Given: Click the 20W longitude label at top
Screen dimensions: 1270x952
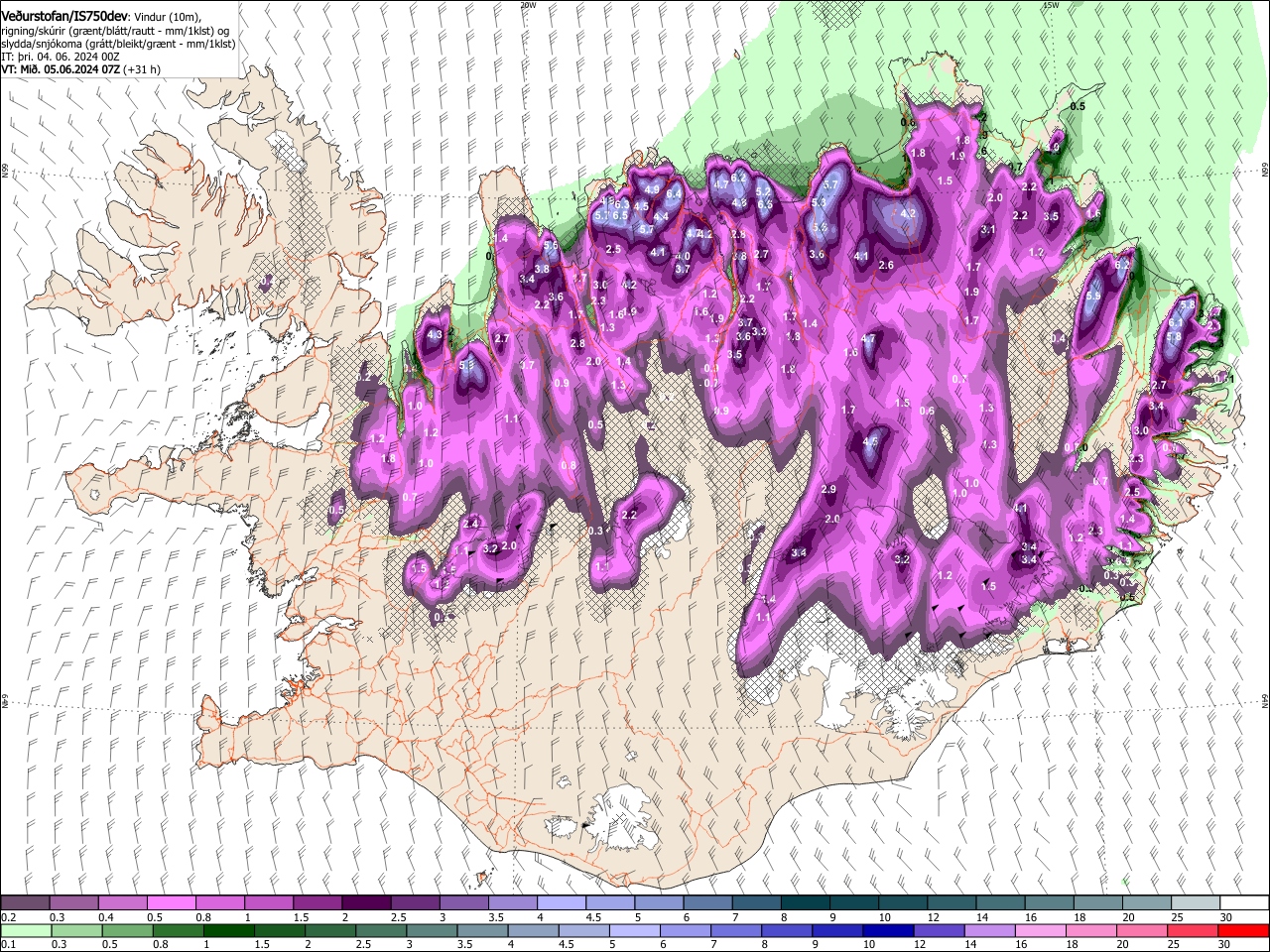Looking at the screenshot, I should pos(528,5).
